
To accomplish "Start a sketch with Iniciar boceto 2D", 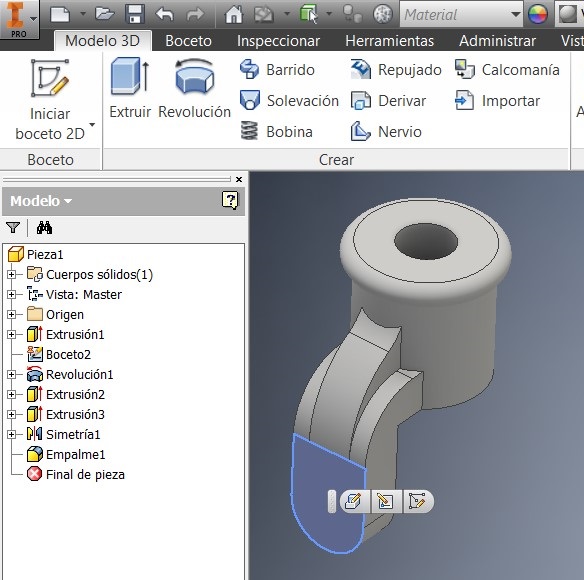I will coord(50,100).
